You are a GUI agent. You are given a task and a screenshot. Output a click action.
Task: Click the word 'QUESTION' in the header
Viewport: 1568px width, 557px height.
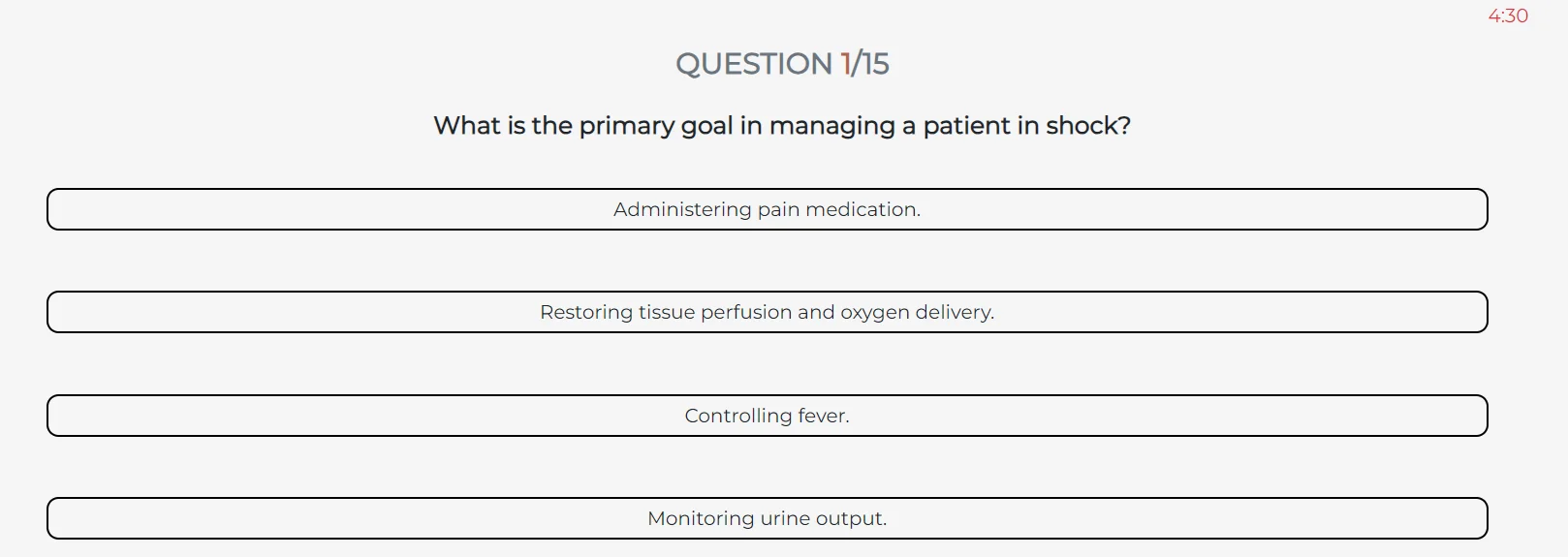754,64
